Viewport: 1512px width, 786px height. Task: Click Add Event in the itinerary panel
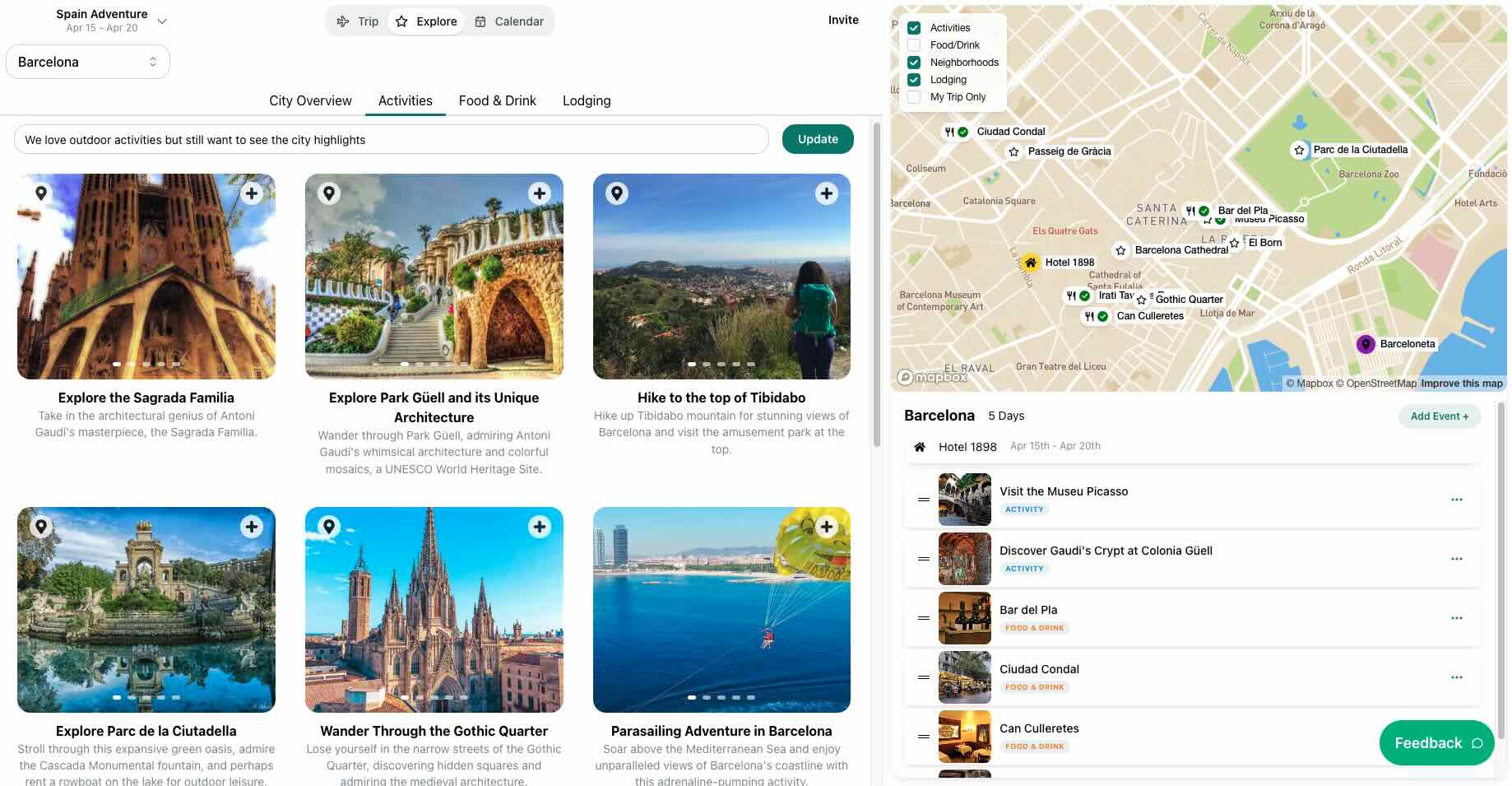(1439, 416)
